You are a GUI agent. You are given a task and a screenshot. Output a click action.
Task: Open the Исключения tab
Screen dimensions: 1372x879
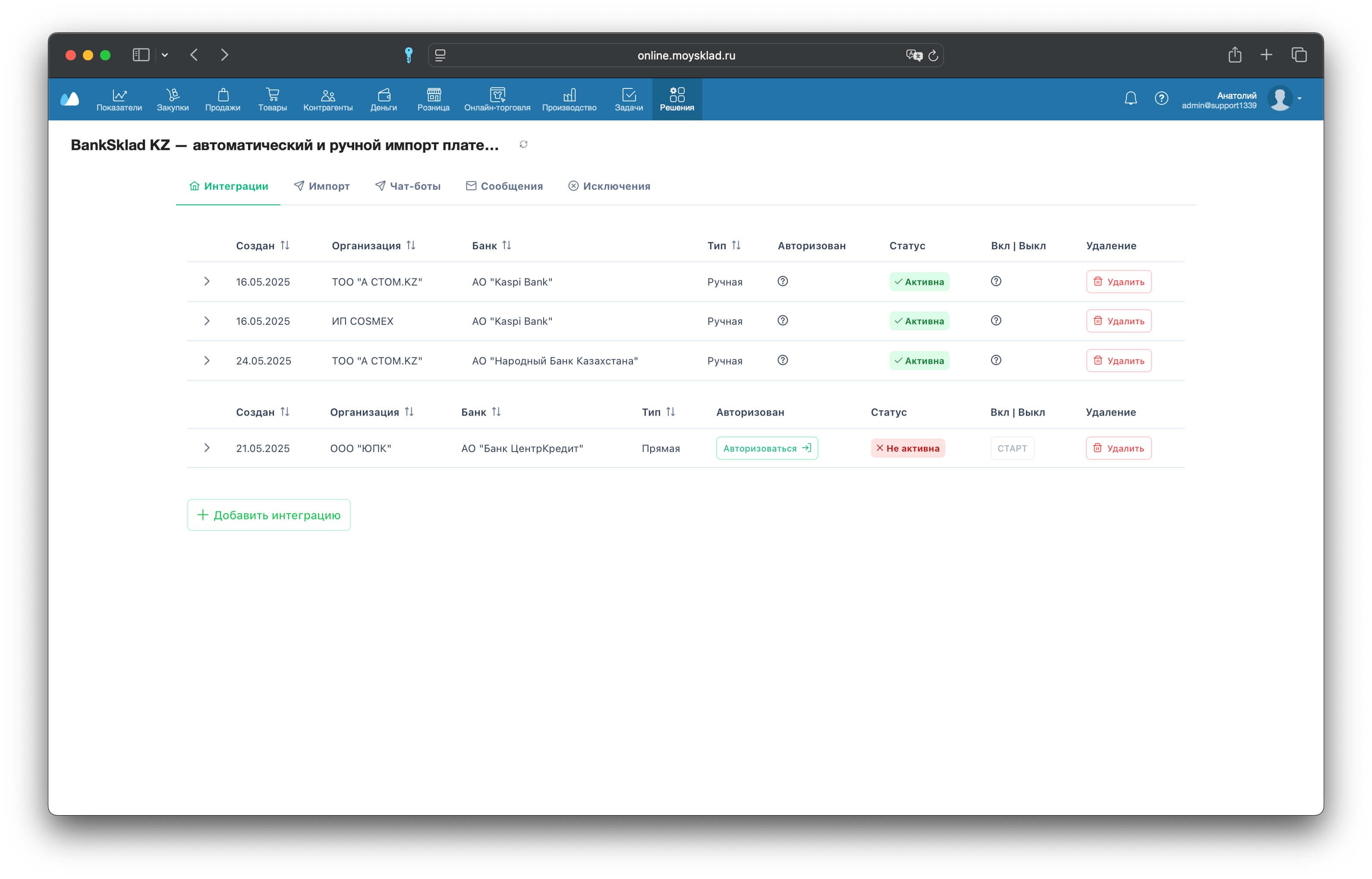click(x=609, y=186)
